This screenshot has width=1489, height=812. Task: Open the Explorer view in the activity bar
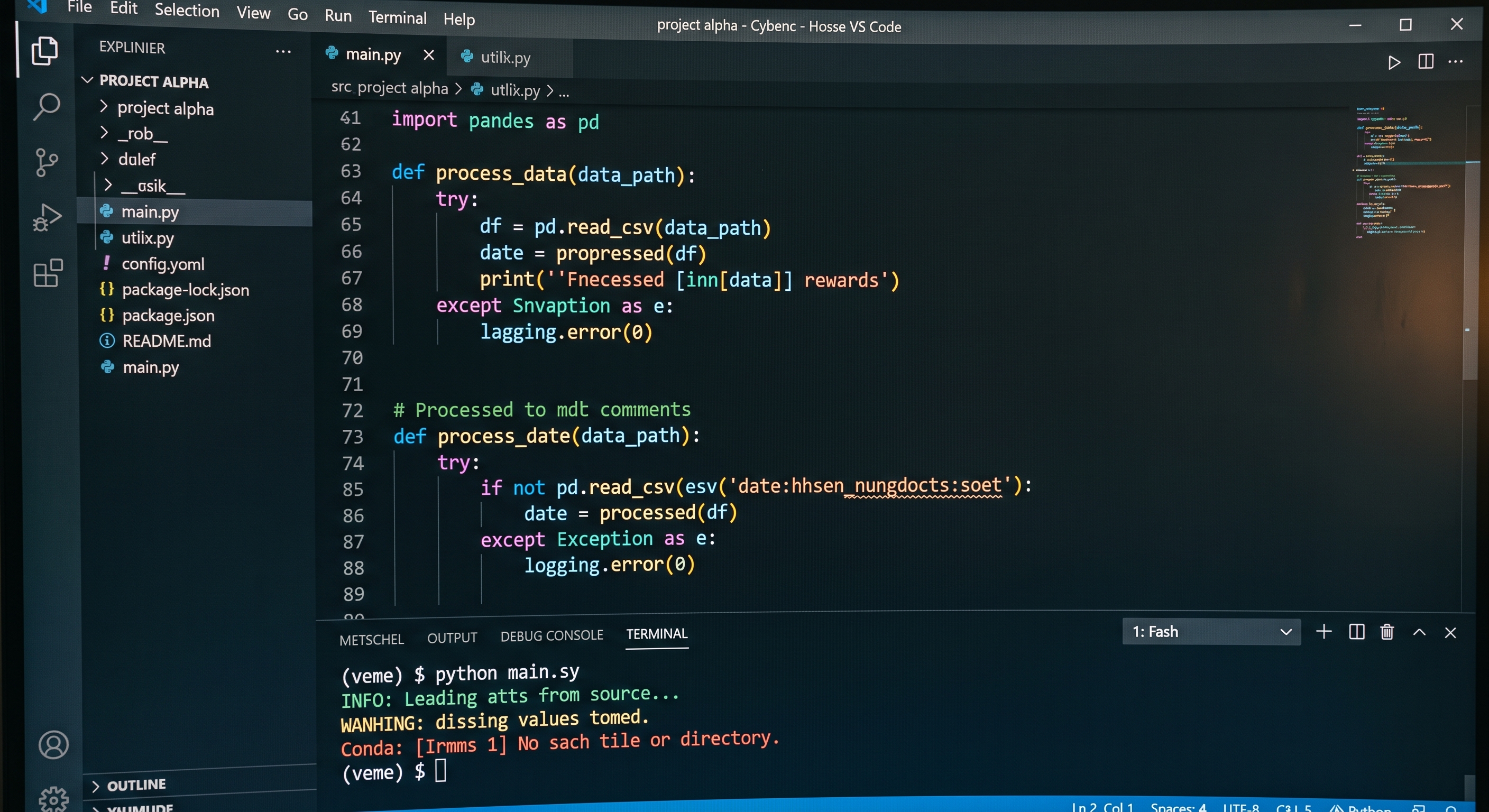tap(44, 51)
